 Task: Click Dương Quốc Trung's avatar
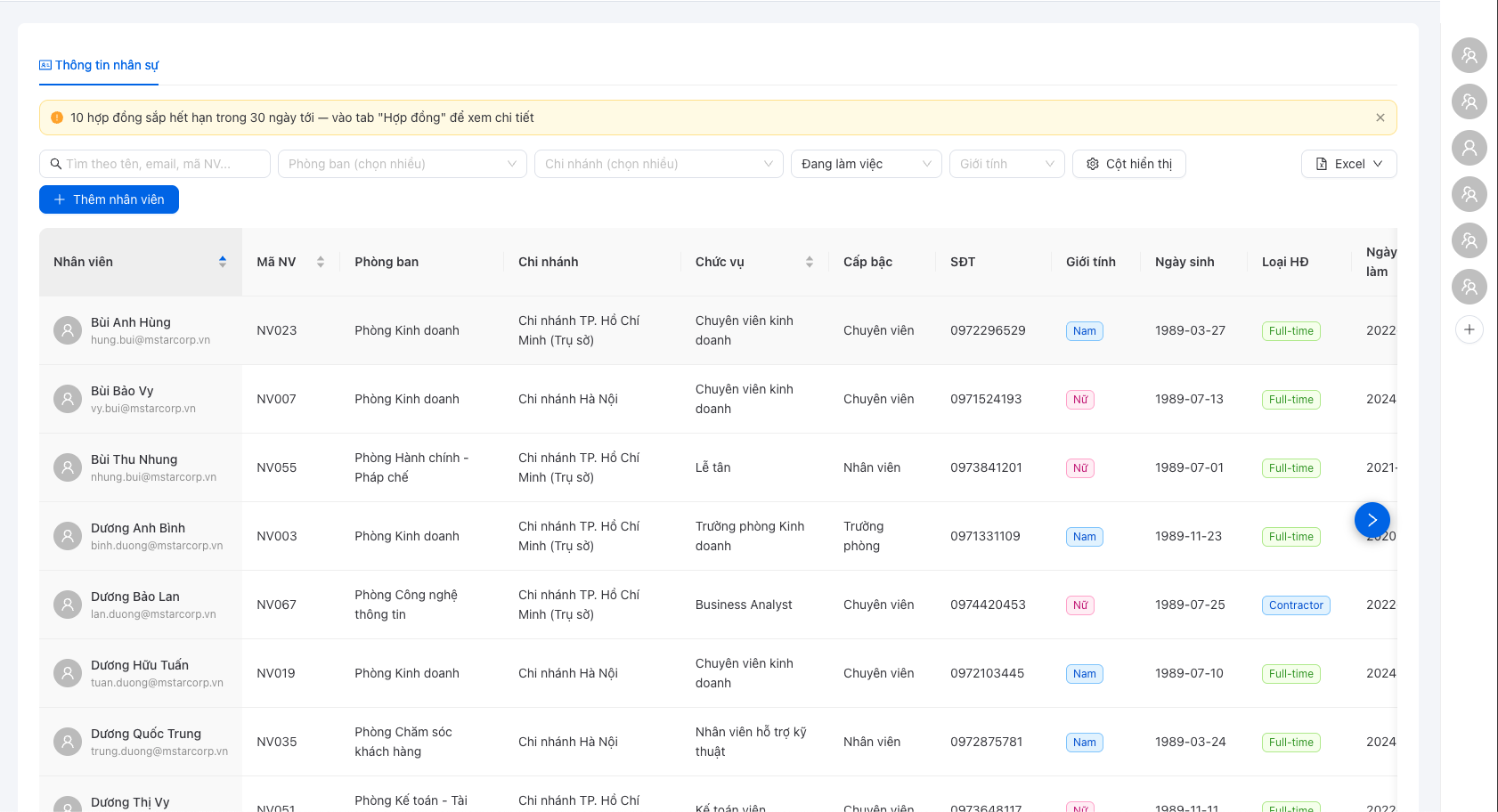pos(68,742)
